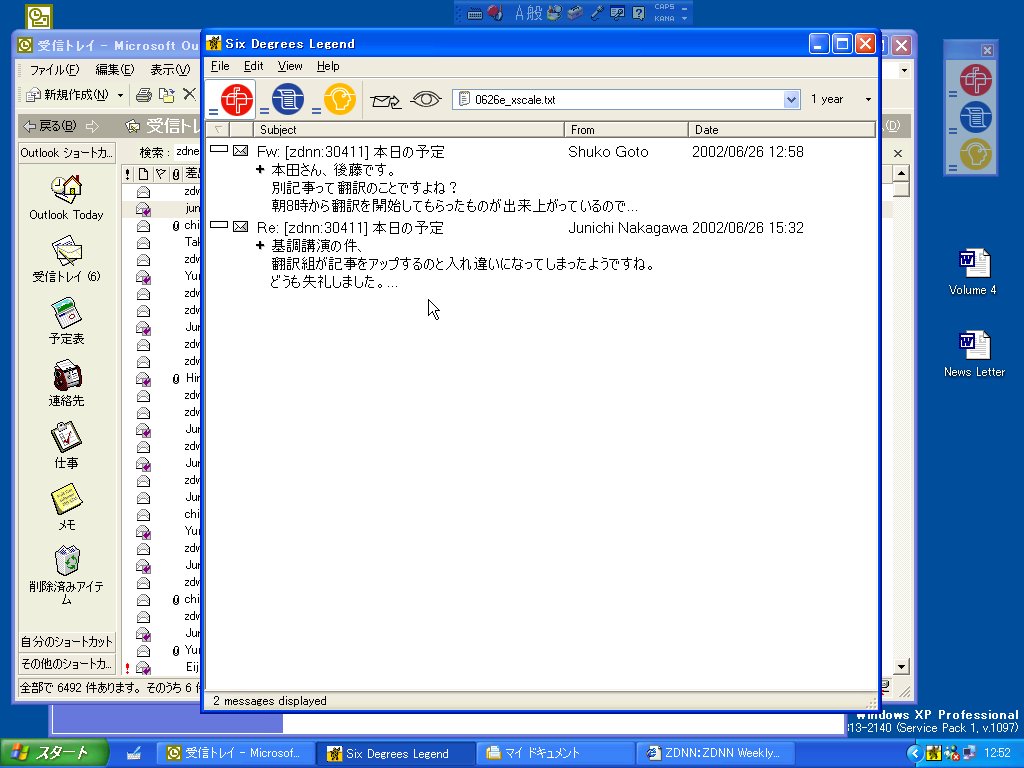Open the 0626e_xscale.txt file dropdown

point(791,99)
